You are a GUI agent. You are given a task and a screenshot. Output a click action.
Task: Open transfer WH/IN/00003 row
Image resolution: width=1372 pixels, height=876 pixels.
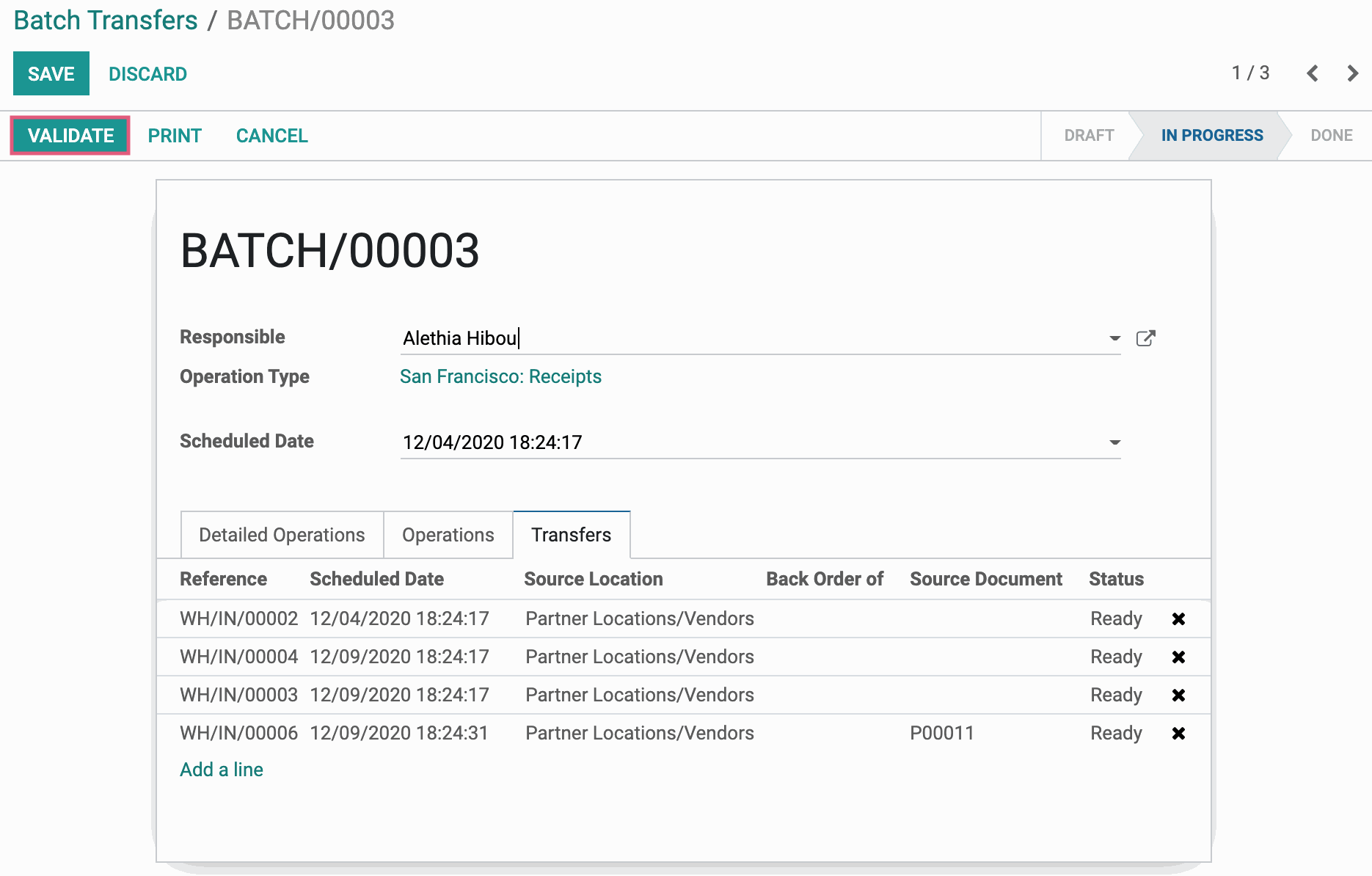tap(684, 695)
